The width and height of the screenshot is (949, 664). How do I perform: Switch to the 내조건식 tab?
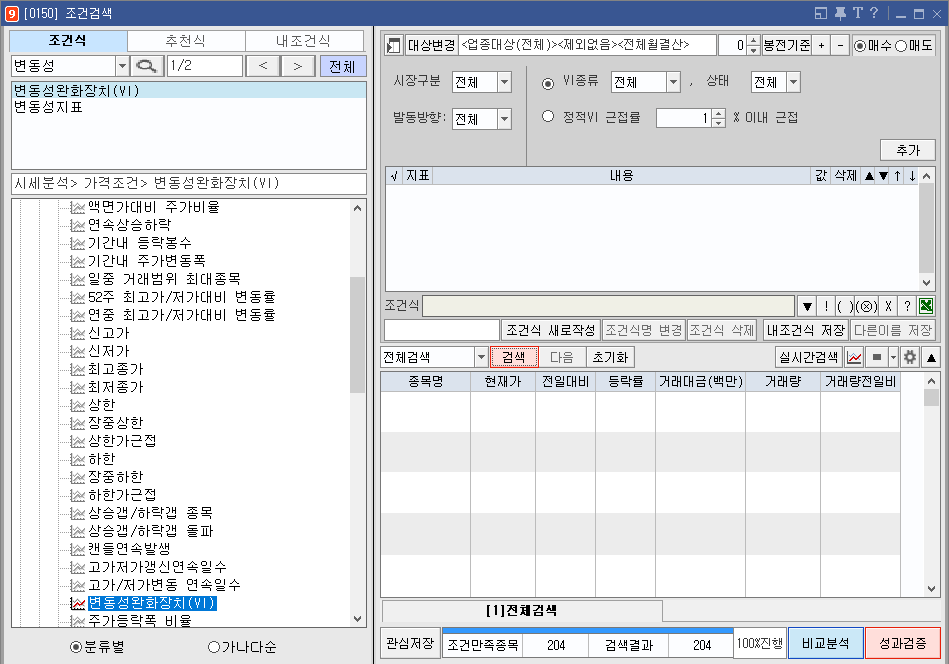coord(305,41)
